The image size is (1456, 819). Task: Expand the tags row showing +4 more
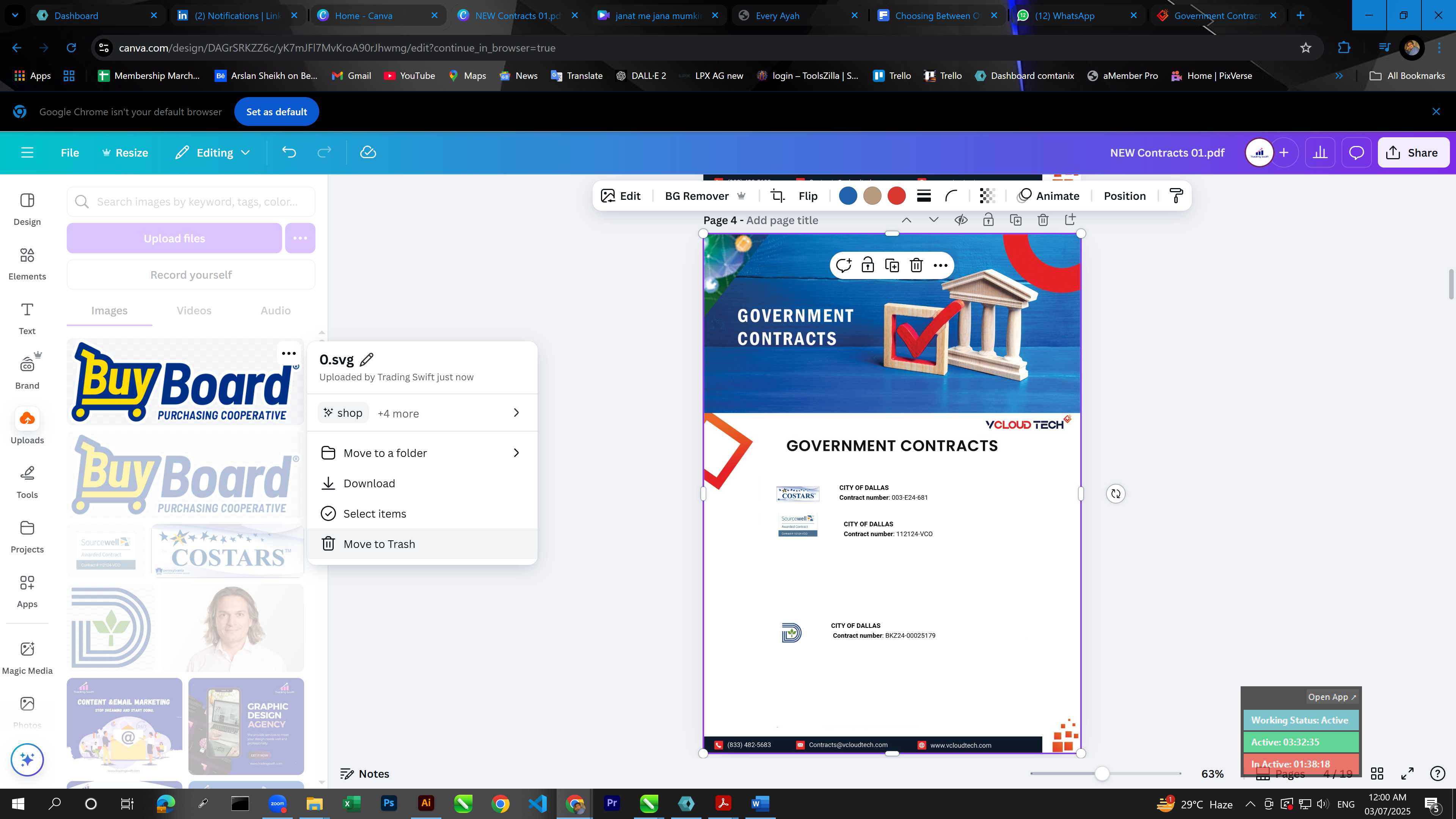click(x=422, y=413)
